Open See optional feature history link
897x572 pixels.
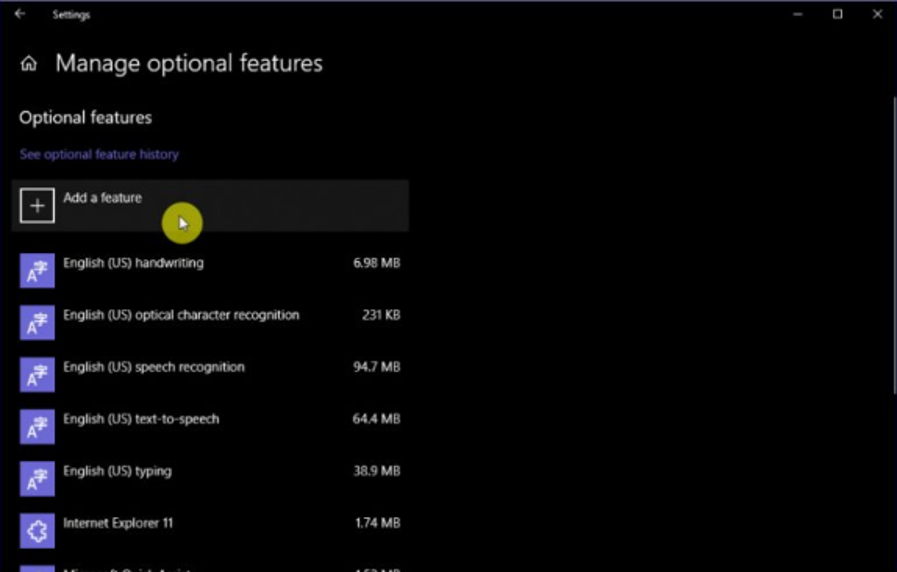click(x=99, y=154)
